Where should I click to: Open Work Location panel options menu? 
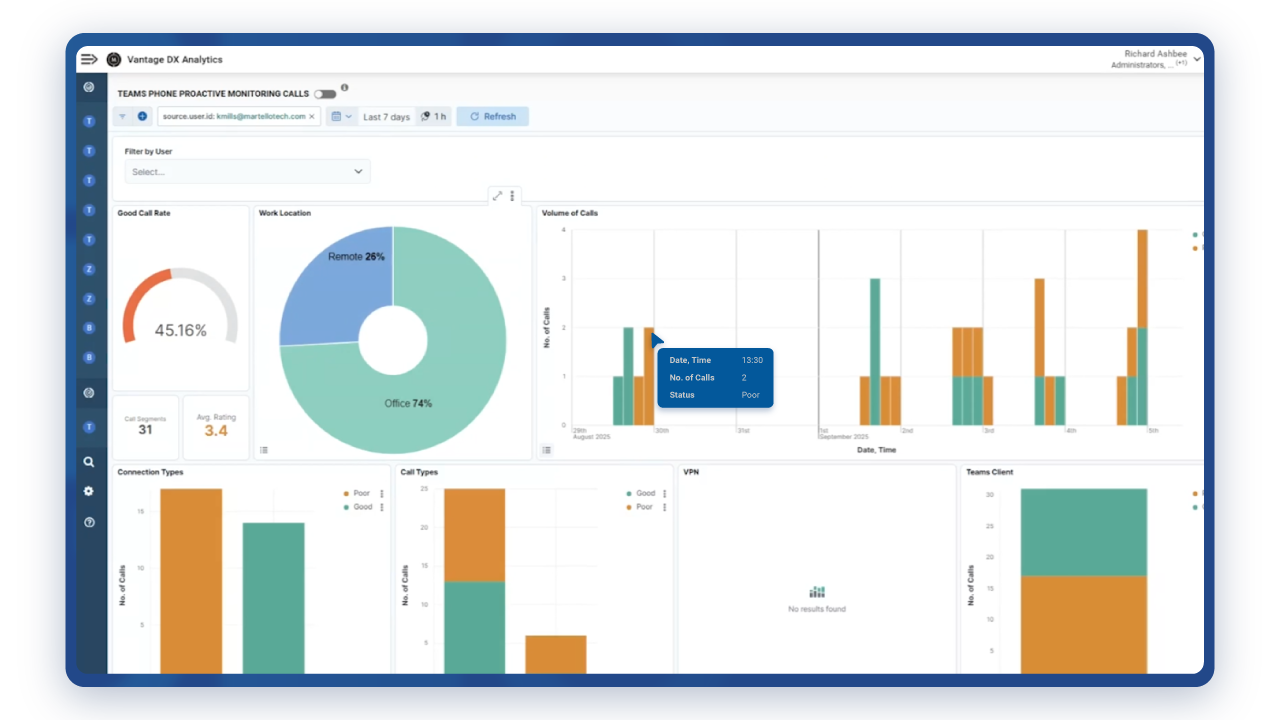(x=512, y=196)
